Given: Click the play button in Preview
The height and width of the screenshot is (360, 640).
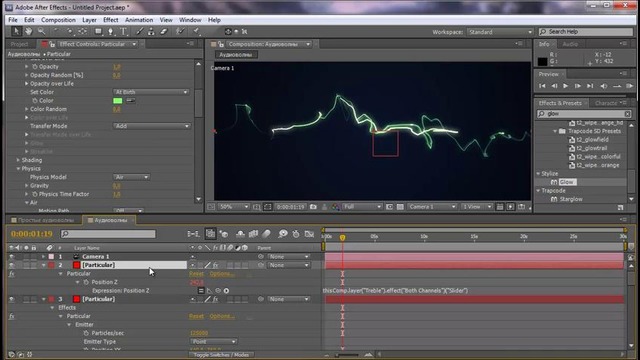Looking at the screenshot, I should click(x=565, y=86).
